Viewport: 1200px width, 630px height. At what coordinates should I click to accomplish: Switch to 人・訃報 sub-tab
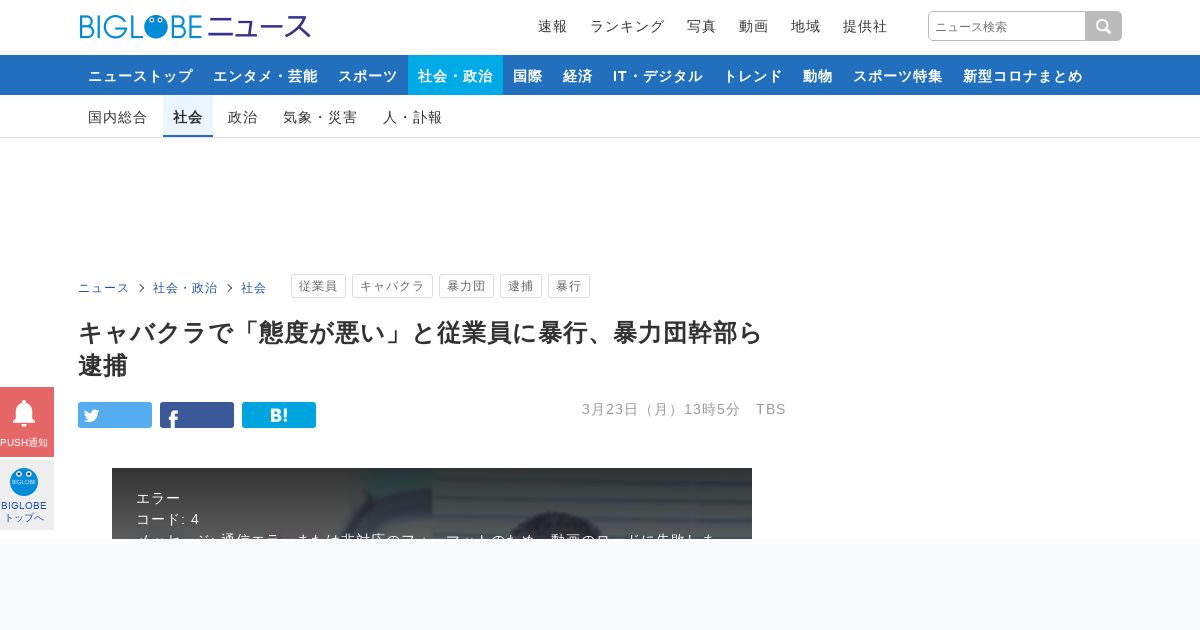pos(412,117)
